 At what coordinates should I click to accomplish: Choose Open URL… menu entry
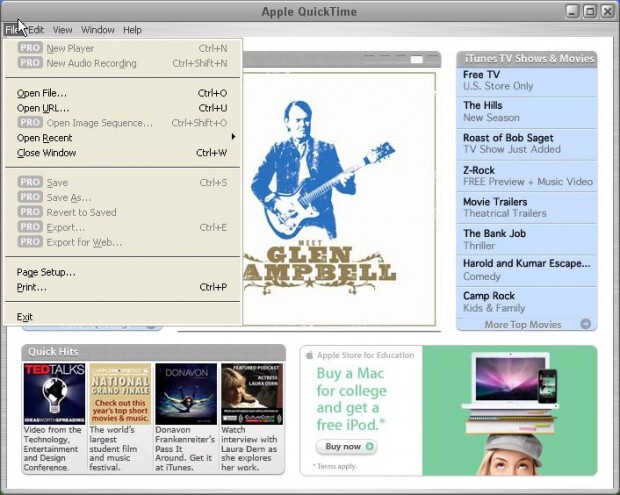(122, 108)
